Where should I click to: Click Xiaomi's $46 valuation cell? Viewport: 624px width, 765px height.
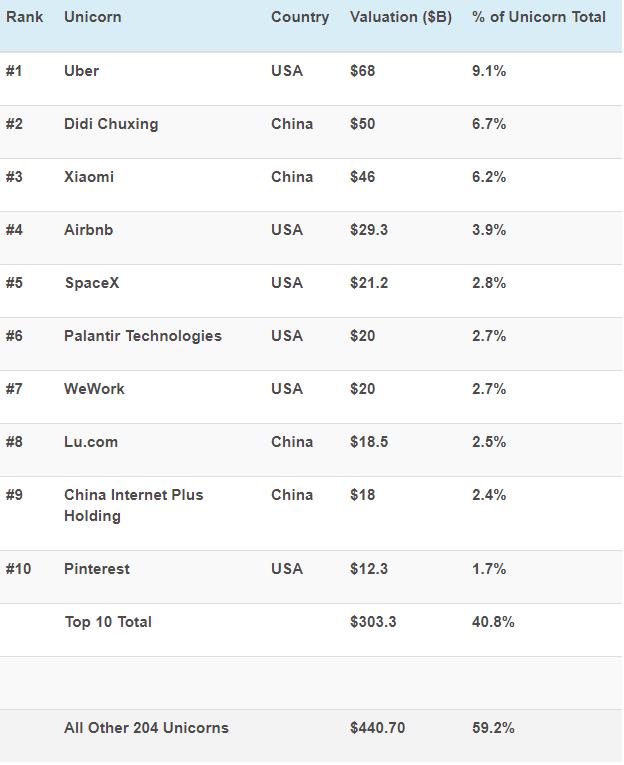(362, 177)
